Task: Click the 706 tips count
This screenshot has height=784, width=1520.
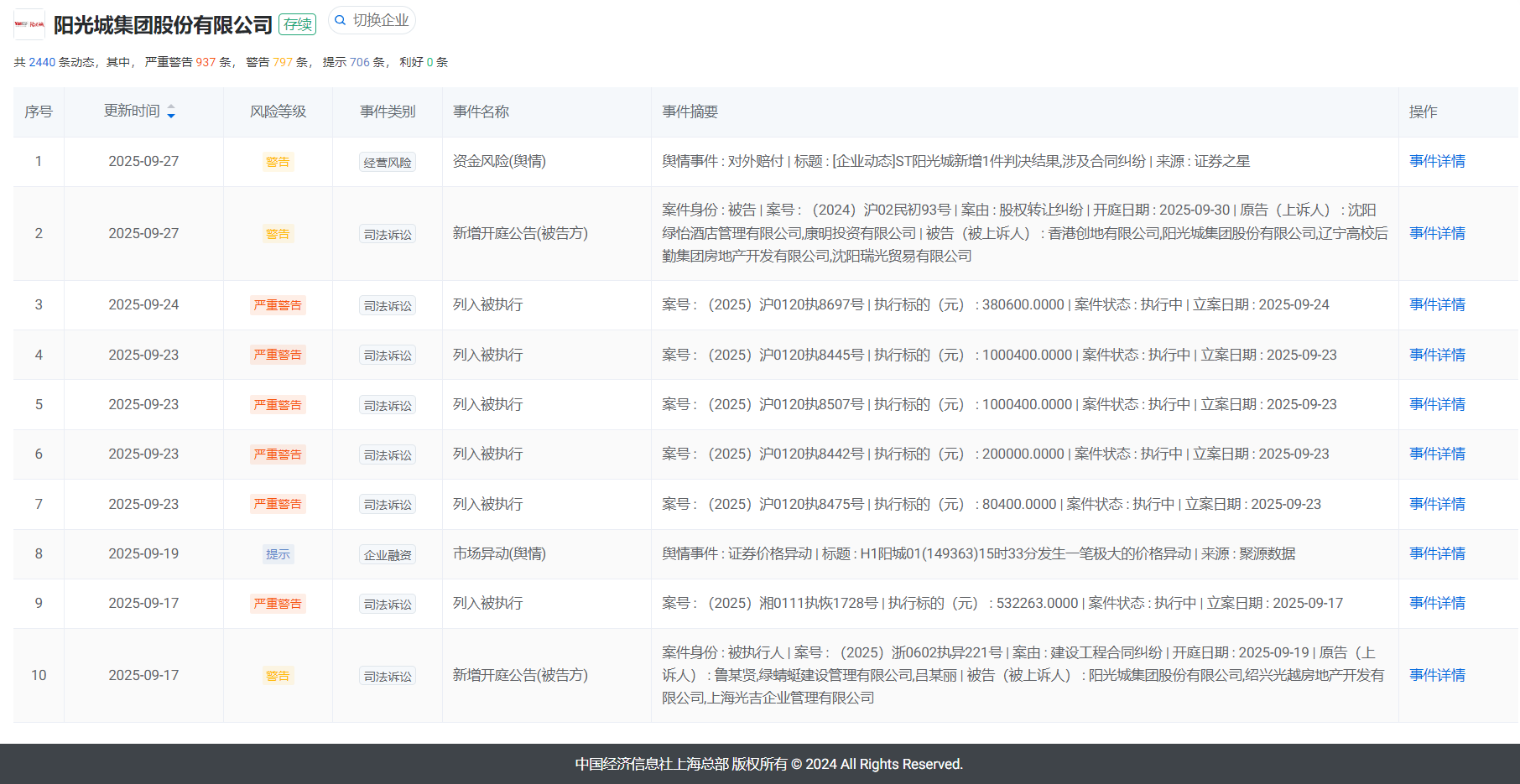Action: (x=360, y=62)
